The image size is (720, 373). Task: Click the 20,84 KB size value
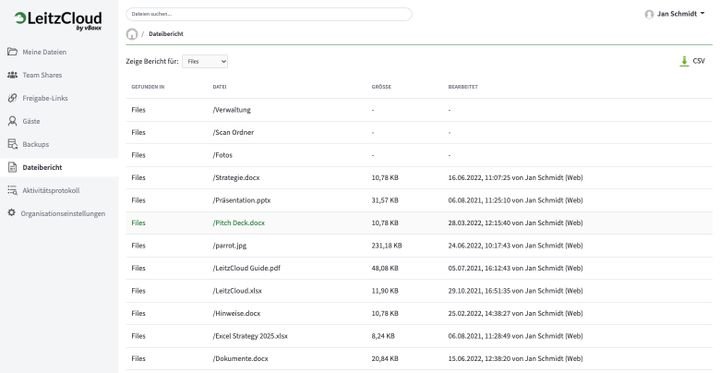tap(385, 358)
